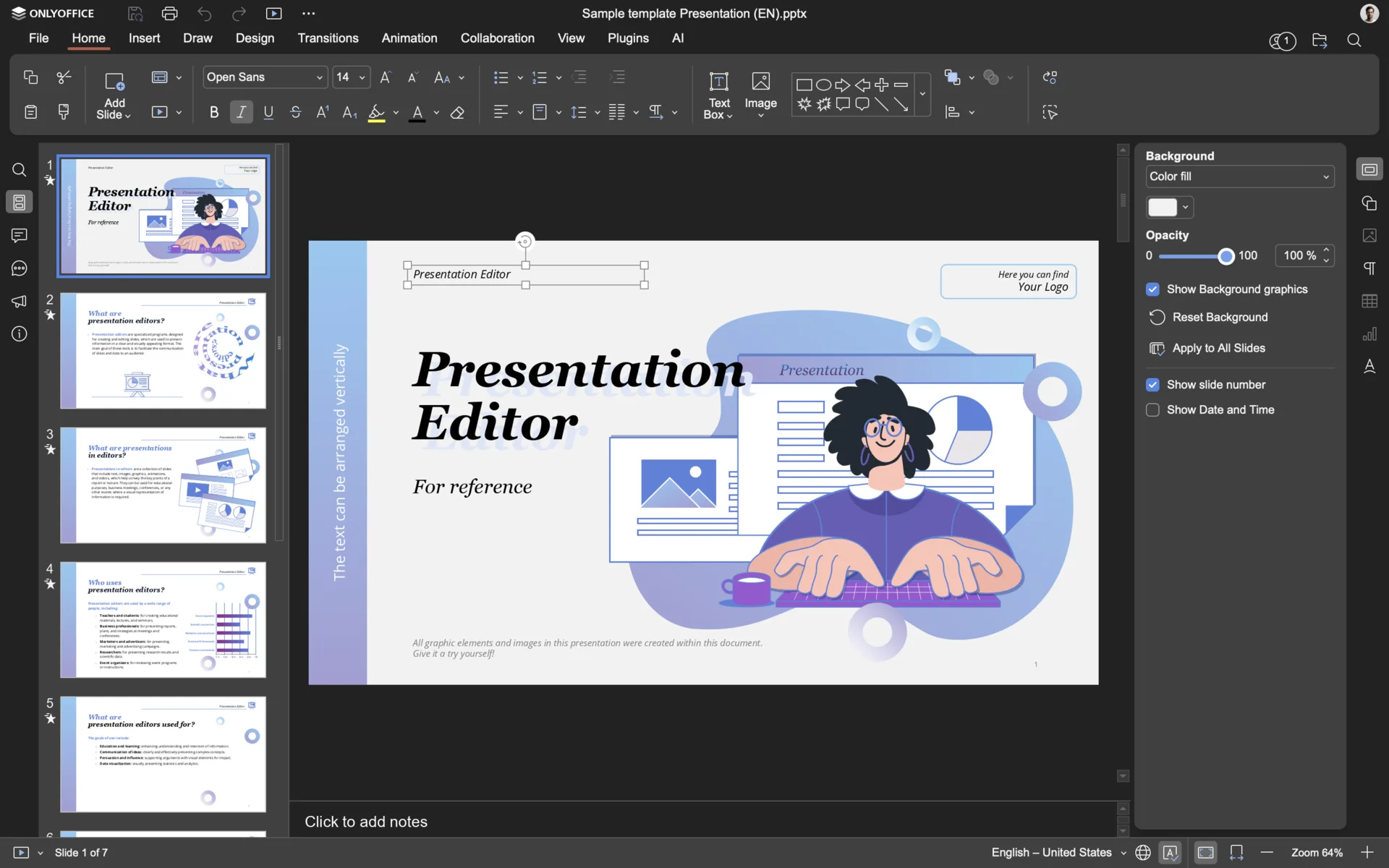Toggle spell checking in status bar
Screen dimensions: 1389x868
[x=1171, y=852]
